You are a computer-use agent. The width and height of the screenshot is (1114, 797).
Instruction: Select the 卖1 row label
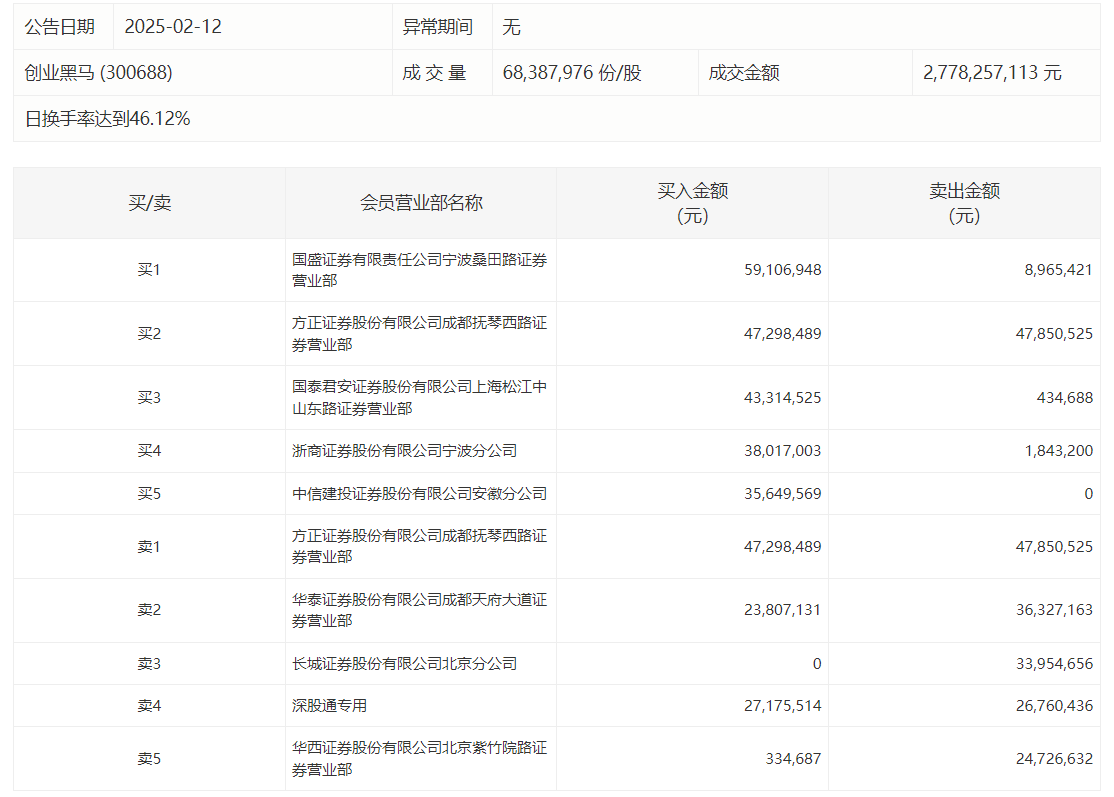(149, 547)
